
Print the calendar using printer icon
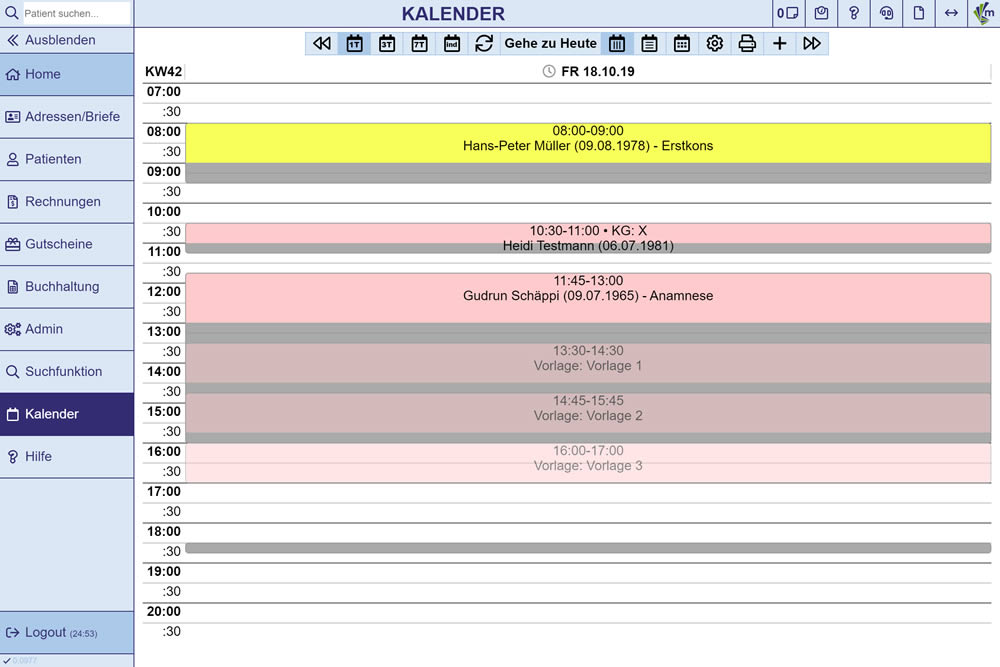click(747, 44)
